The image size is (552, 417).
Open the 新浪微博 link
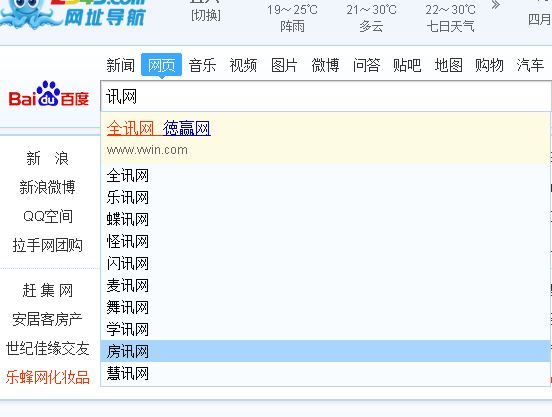(x=48, y=187)
